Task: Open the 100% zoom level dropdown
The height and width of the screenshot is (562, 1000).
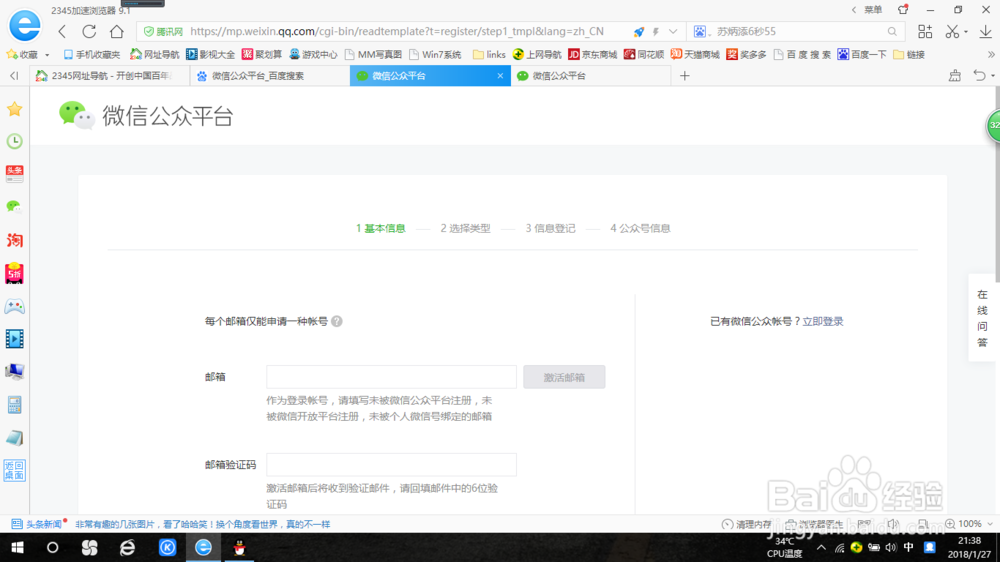Action: tap(970, 524)
